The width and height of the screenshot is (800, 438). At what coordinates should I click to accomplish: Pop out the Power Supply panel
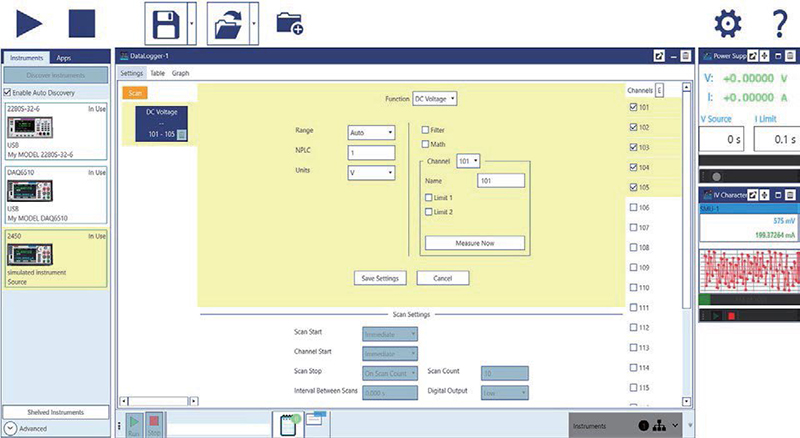point(753,56)
